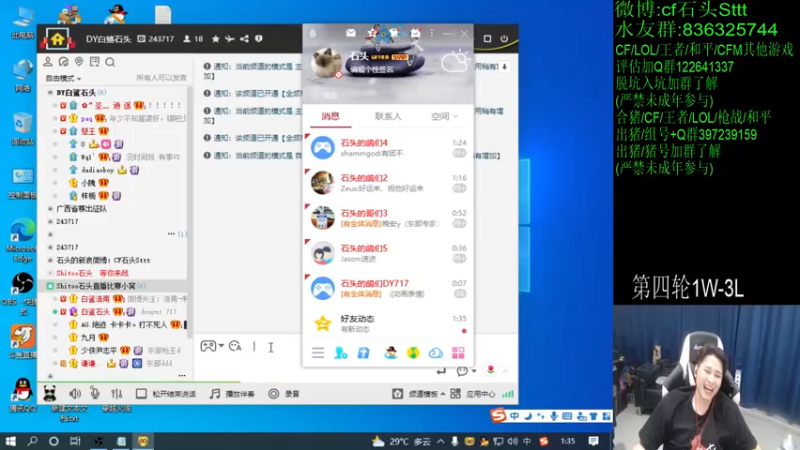Select the Shitoo石头 等你来战 channel
The image size is (800, 450).
(92, 273)
